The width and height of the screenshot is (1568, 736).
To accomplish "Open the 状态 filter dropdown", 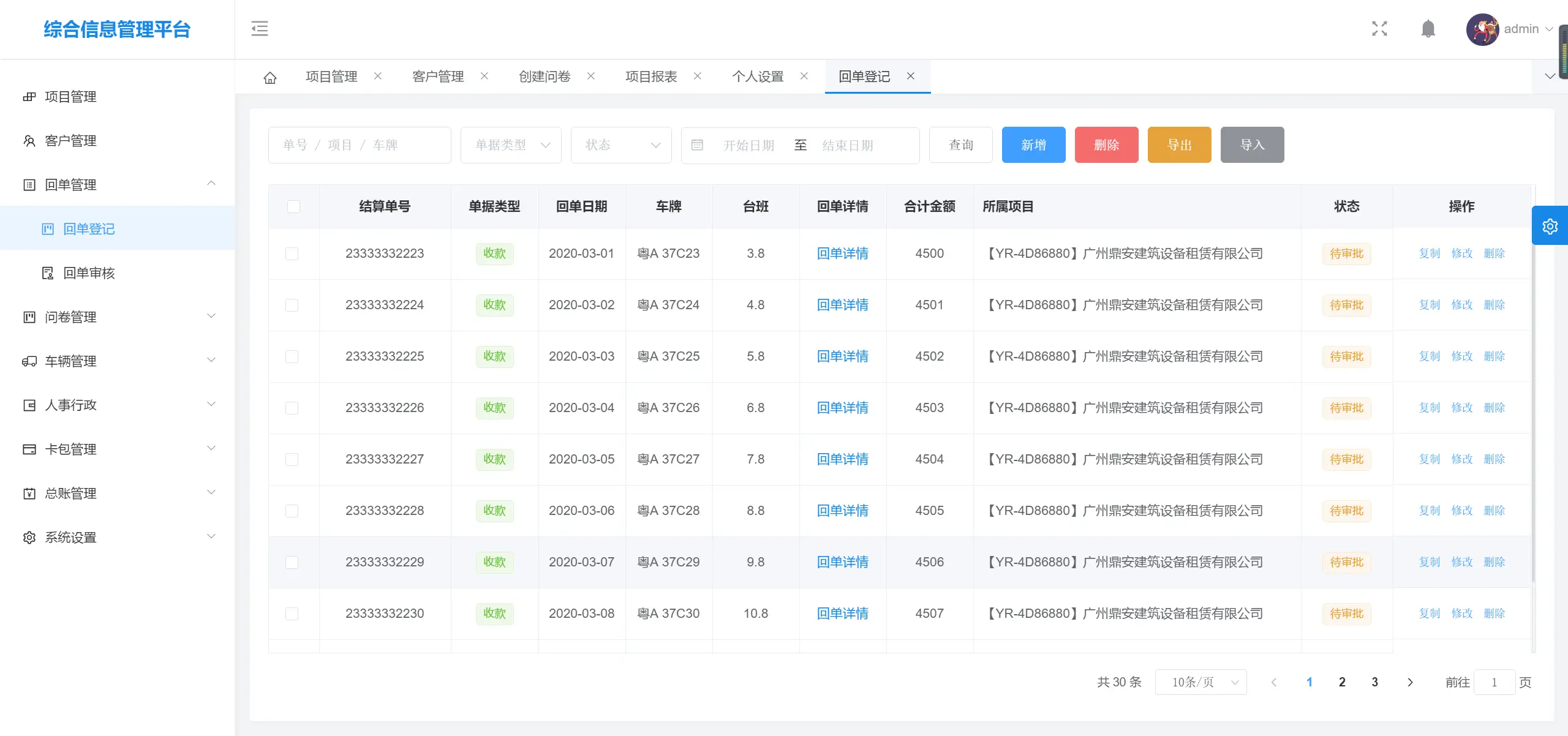I will (621, 145).
